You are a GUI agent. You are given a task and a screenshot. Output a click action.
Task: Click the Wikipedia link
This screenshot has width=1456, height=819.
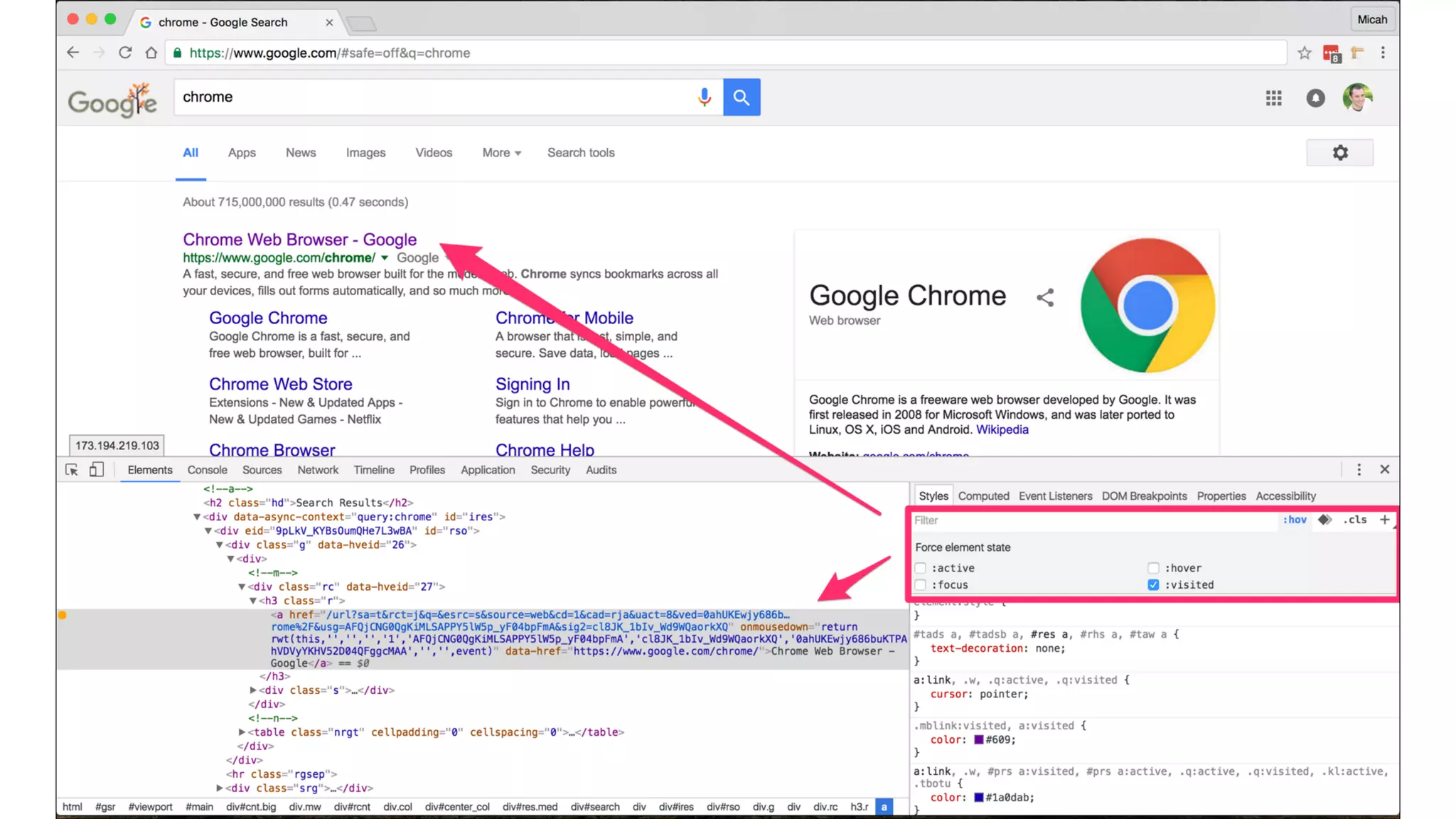(1002, 429)
